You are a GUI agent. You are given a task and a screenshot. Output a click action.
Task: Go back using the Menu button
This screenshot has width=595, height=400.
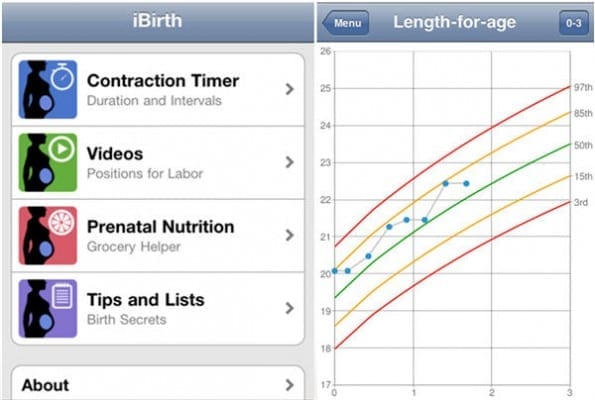click(346, 23)
